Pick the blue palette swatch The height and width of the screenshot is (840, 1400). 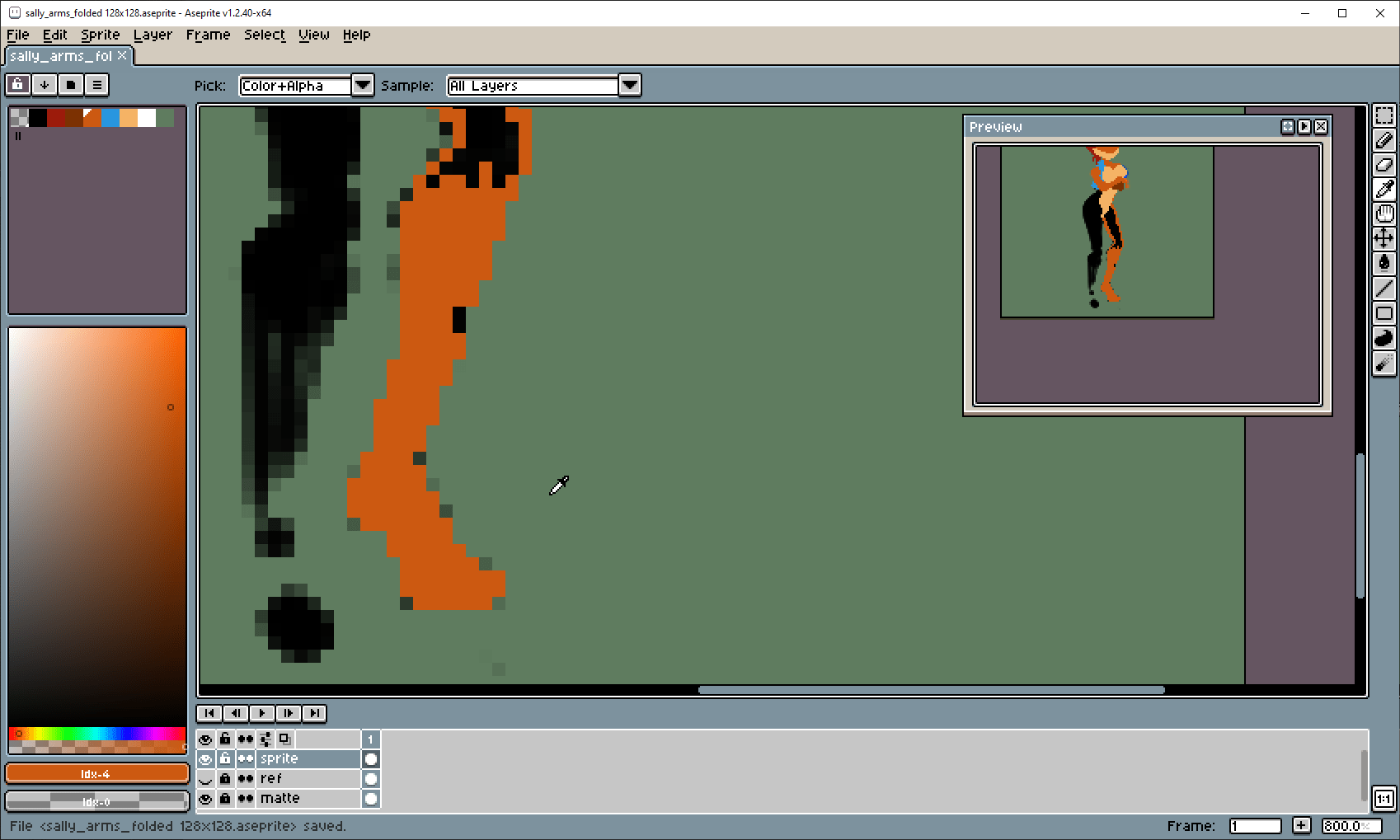(110, 118)
